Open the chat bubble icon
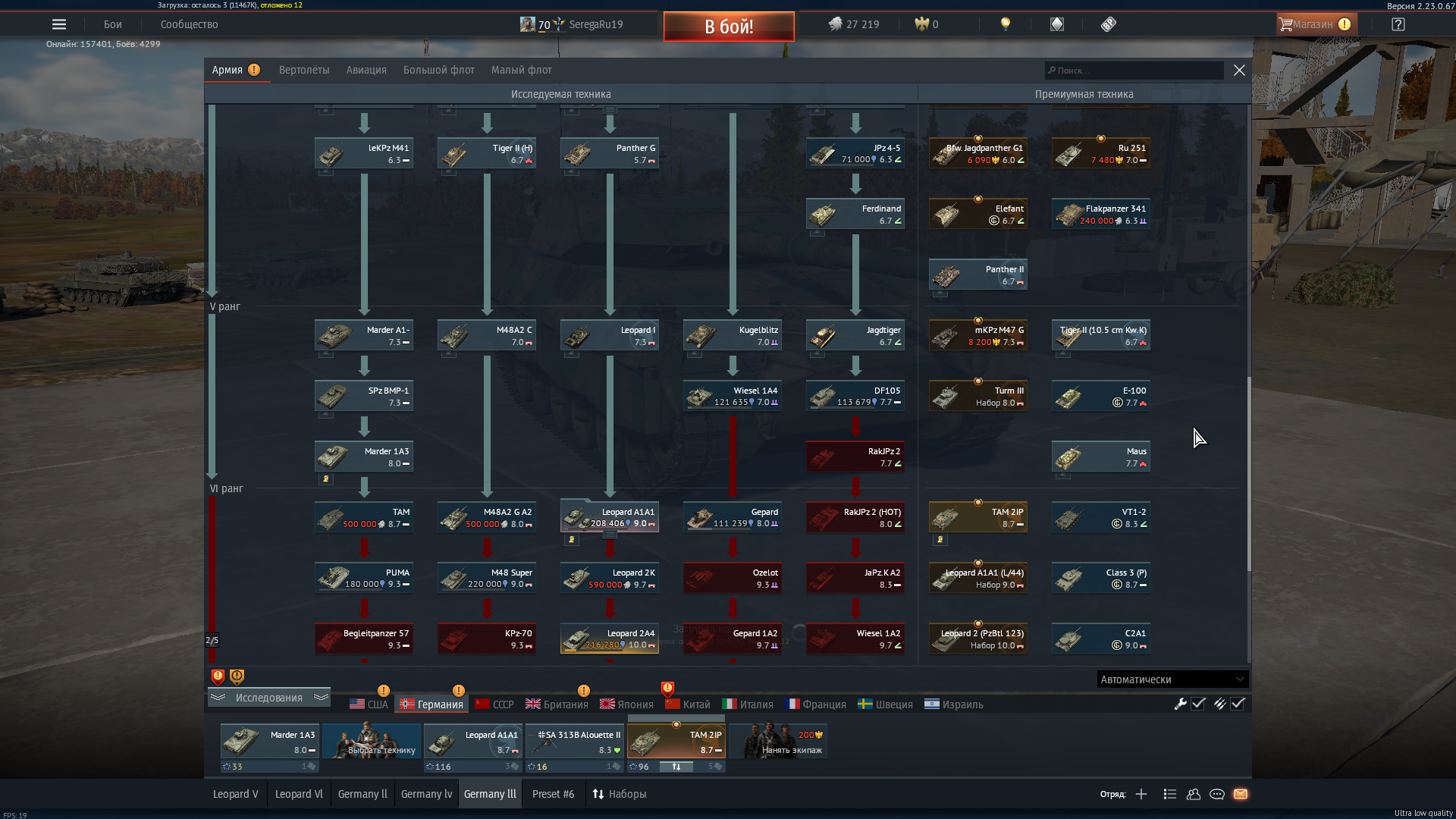The image size is (1456, 819). (1217, 794)
